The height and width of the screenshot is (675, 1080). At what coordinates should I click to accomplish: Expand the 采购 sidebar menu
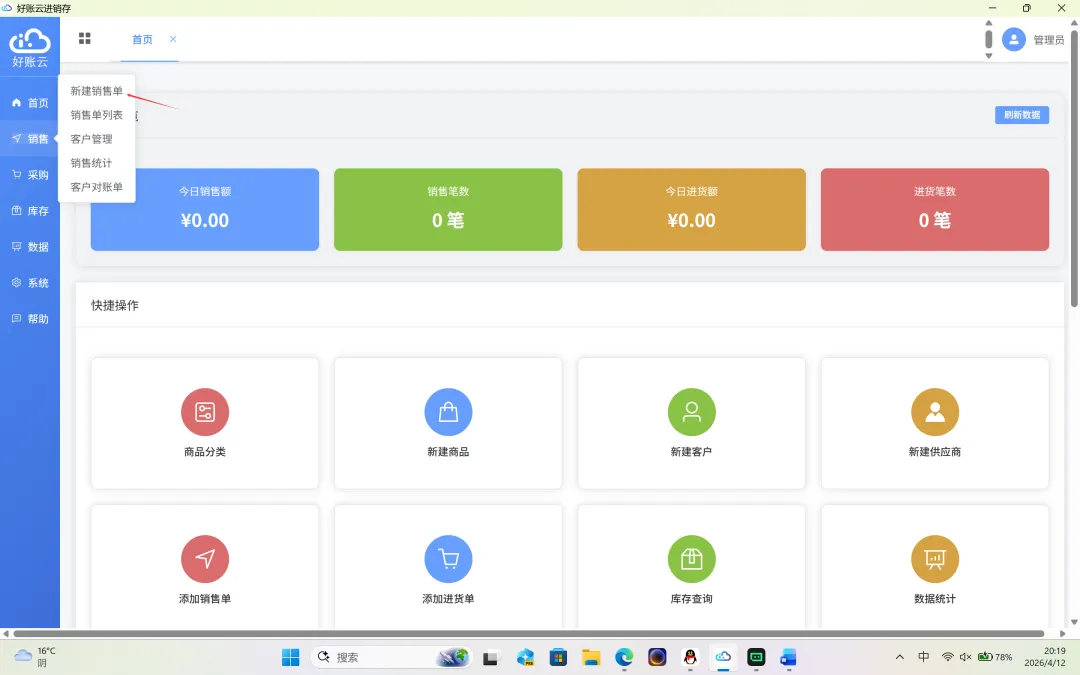pyautogui.click(x=30, y=175)
